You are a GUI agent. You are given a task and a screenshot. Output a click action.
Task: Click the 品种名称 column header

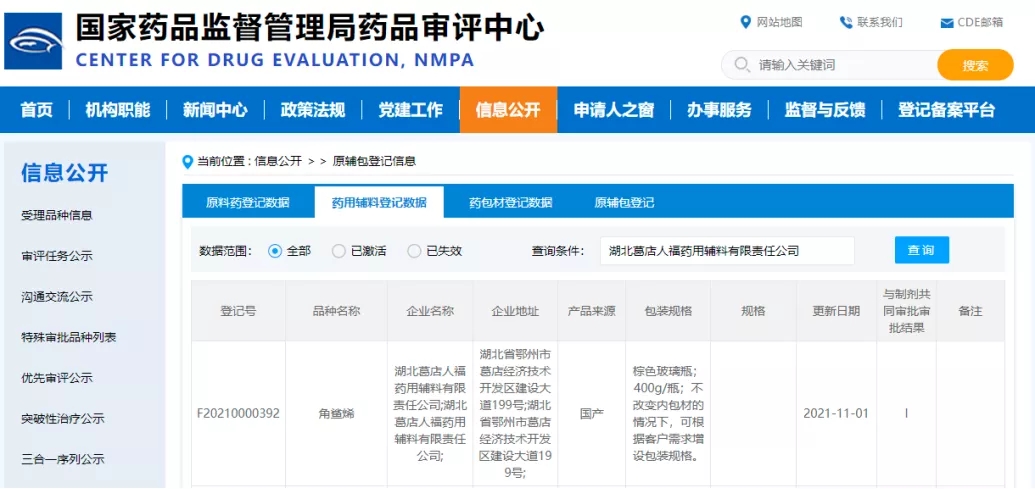coord(336,311)
